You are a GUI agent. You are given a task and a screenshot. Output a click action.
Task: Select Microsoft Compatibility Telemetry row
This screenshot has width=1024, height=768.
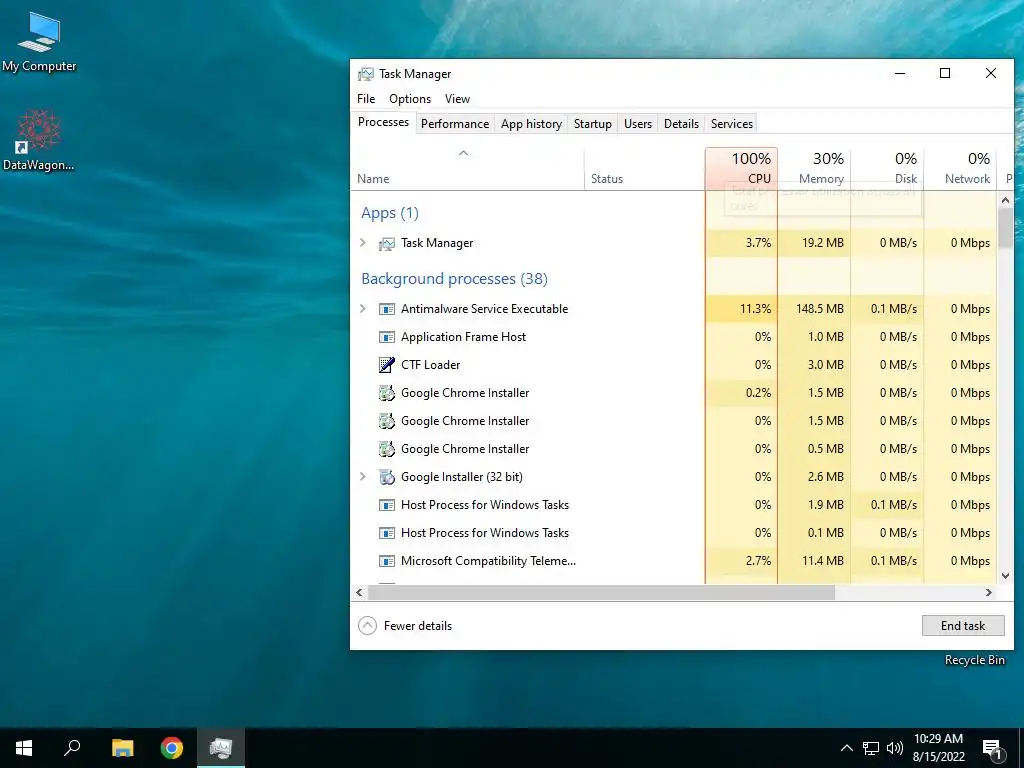[674, 561]
